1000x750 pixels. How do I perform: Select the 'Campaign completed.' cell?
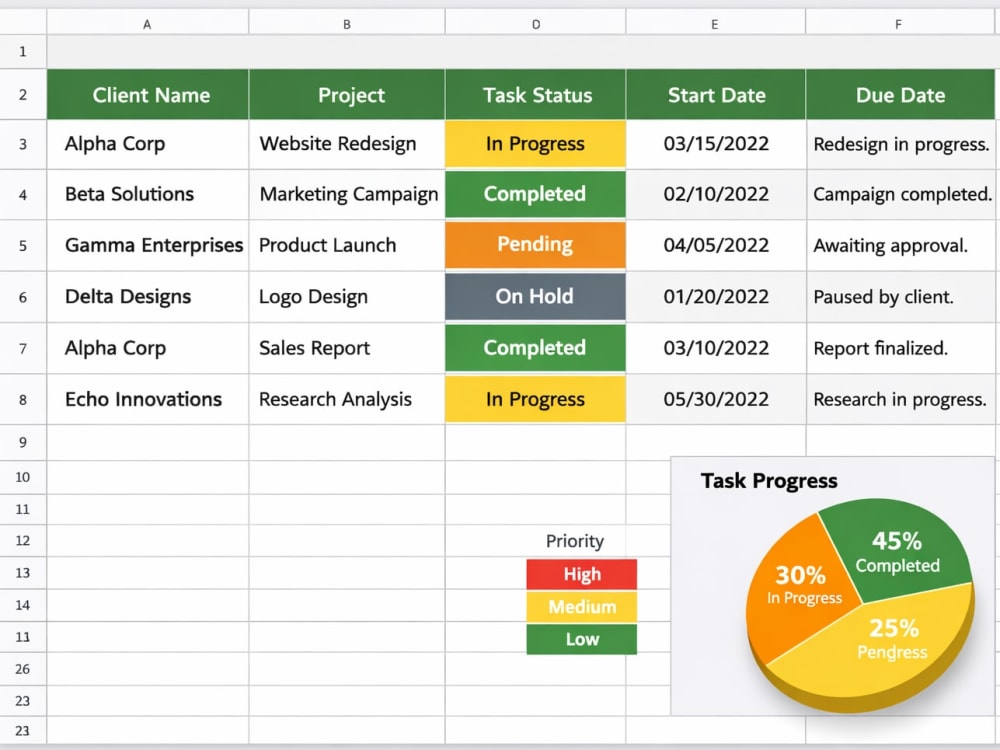pyautogui.click(x=901, y=195)
